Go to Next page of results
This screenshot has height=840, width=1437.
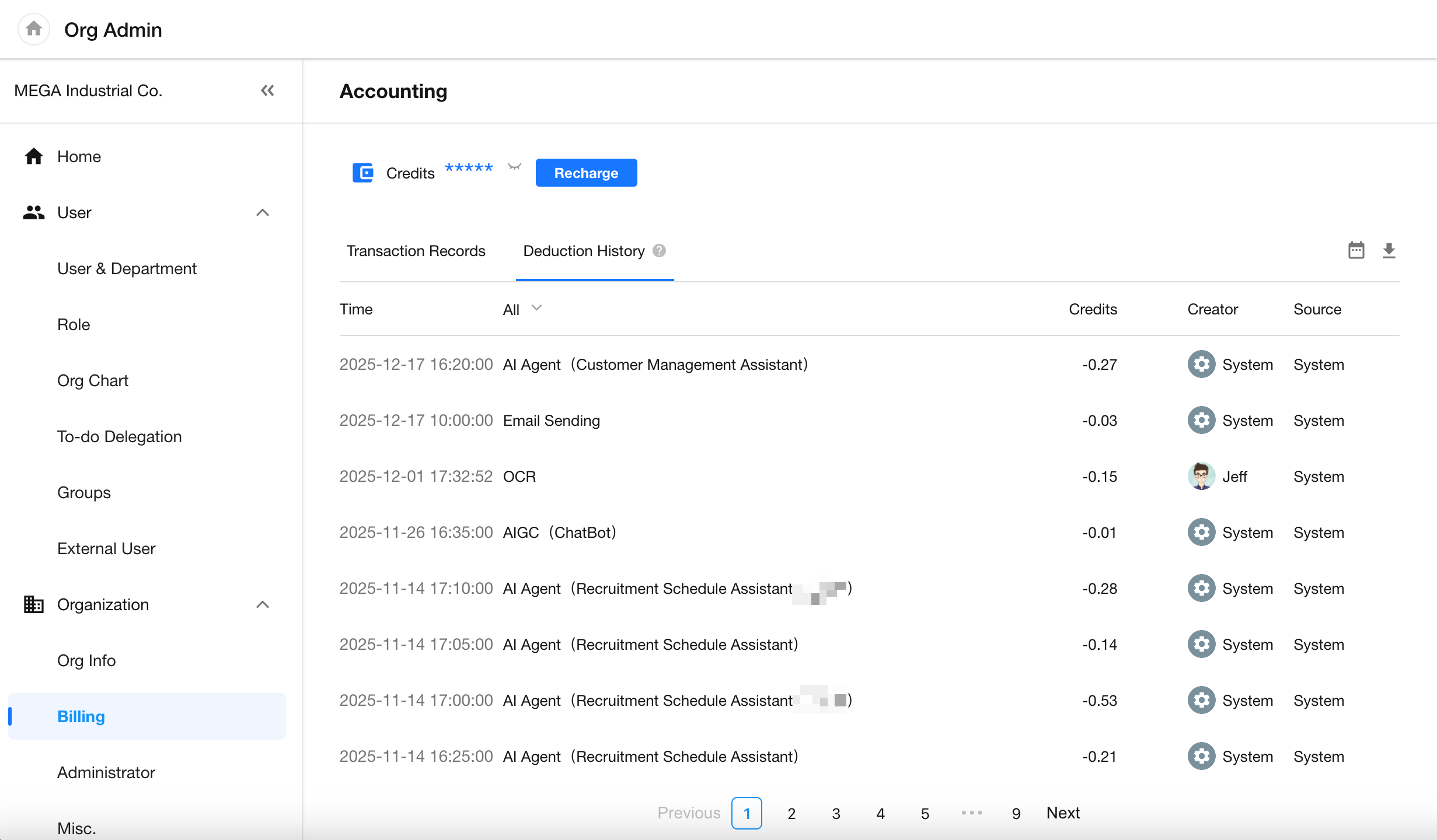pos(1063,813)
